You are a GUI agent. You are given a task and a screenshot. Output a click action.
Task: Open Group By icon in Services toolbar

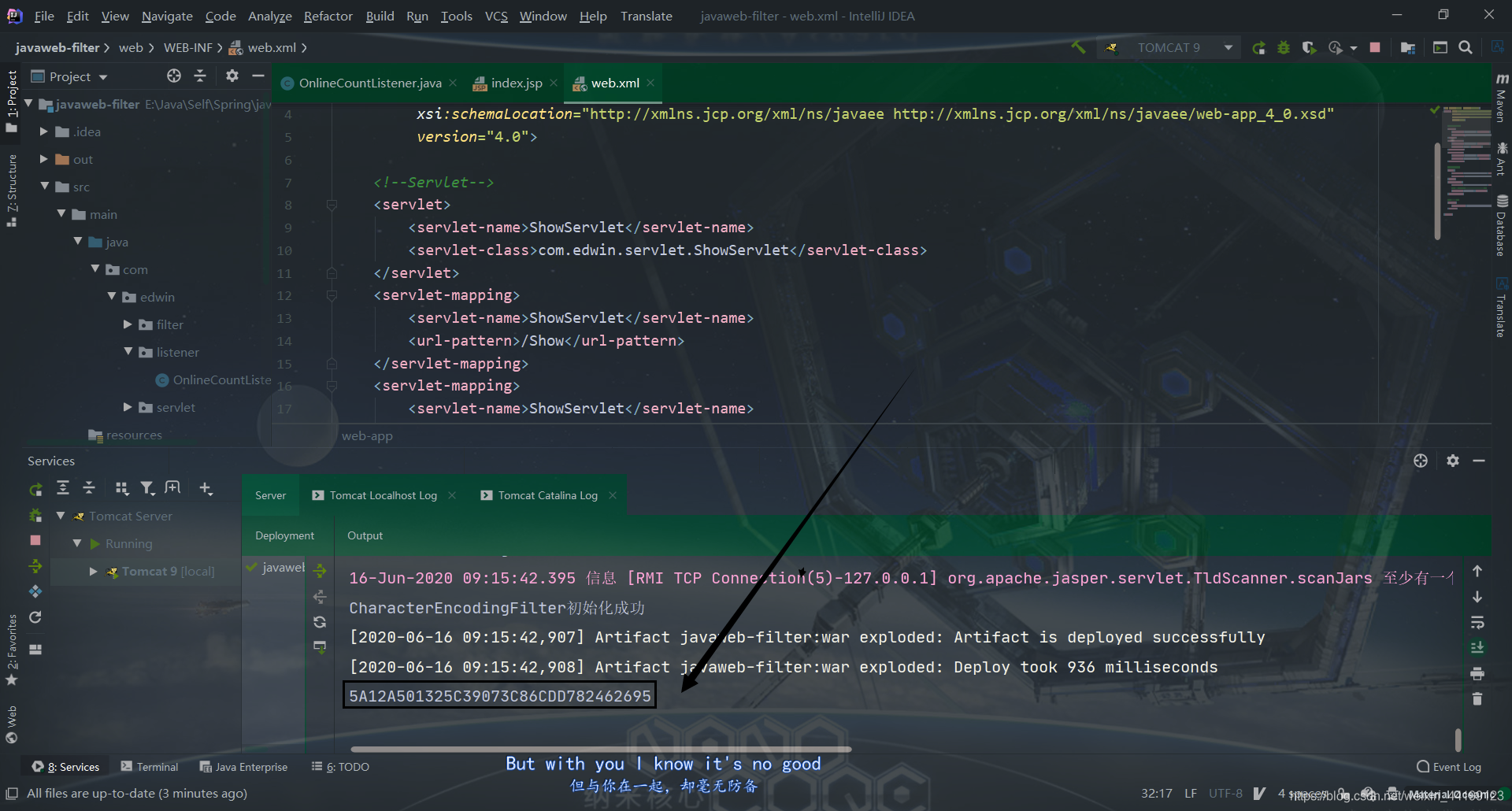click(121, 488)
